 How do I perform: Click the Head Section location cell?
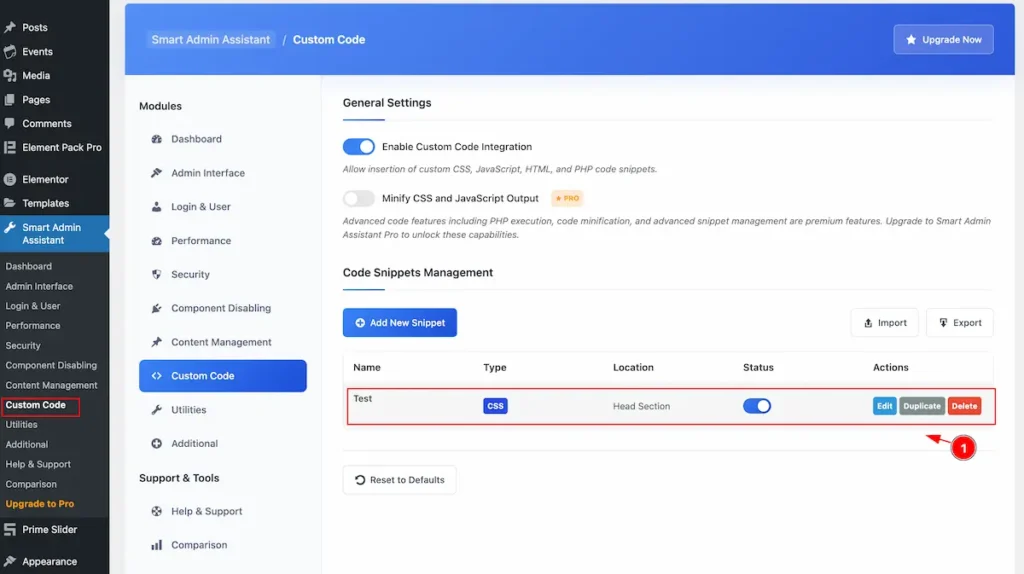pos(641,406)
